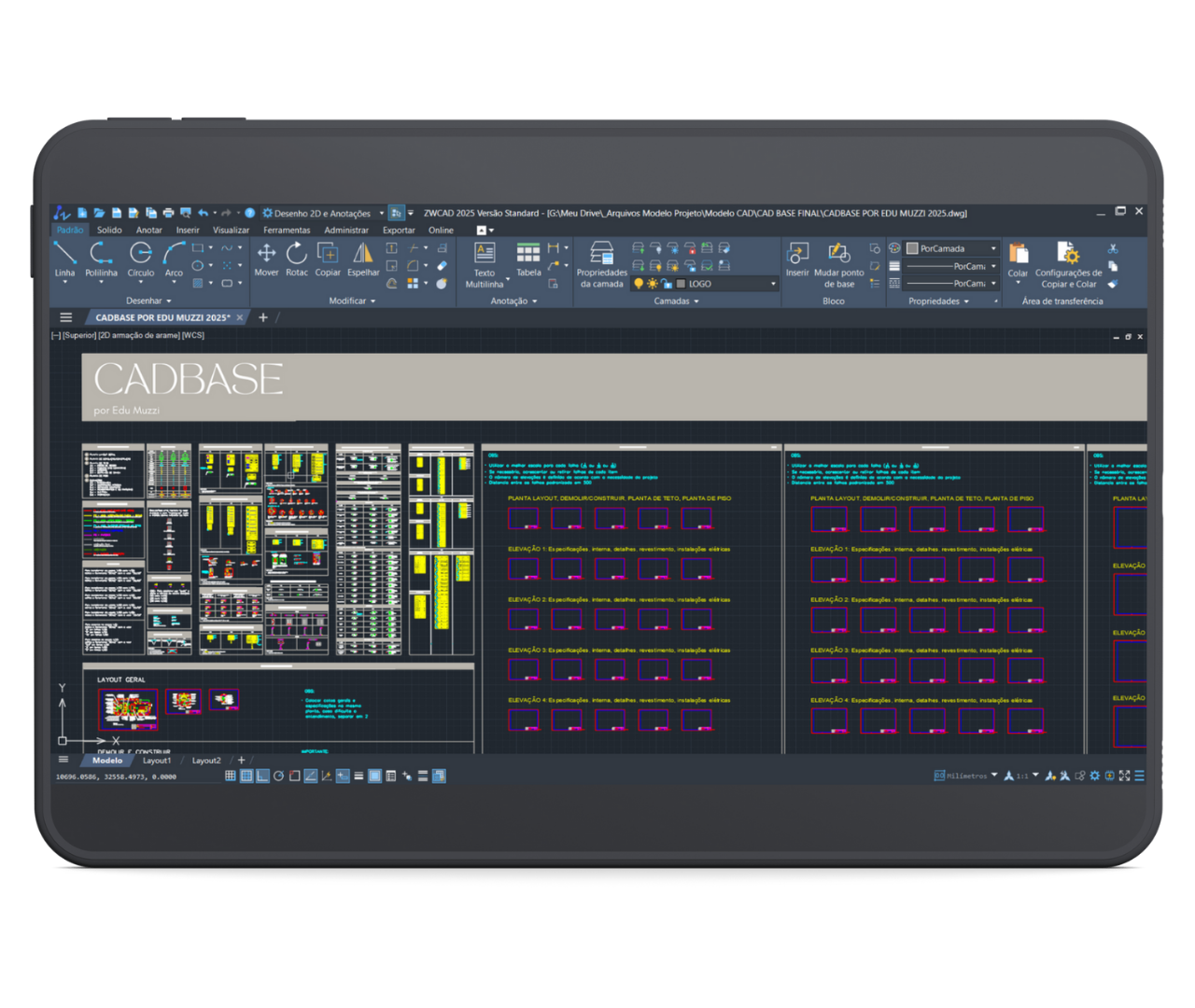The image size is (1195, 1008).
Task: Toggle object snap in status bar
Action: click(x=294, y=776)
